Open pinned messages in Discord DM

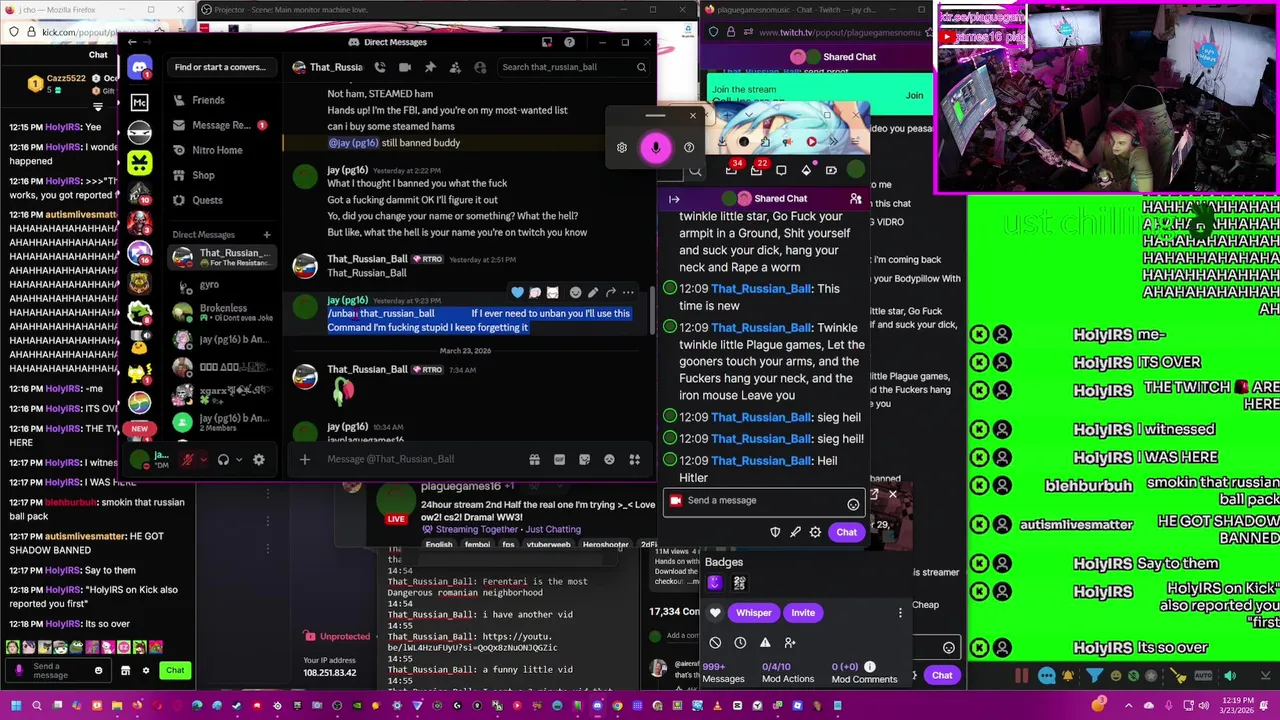430,67
